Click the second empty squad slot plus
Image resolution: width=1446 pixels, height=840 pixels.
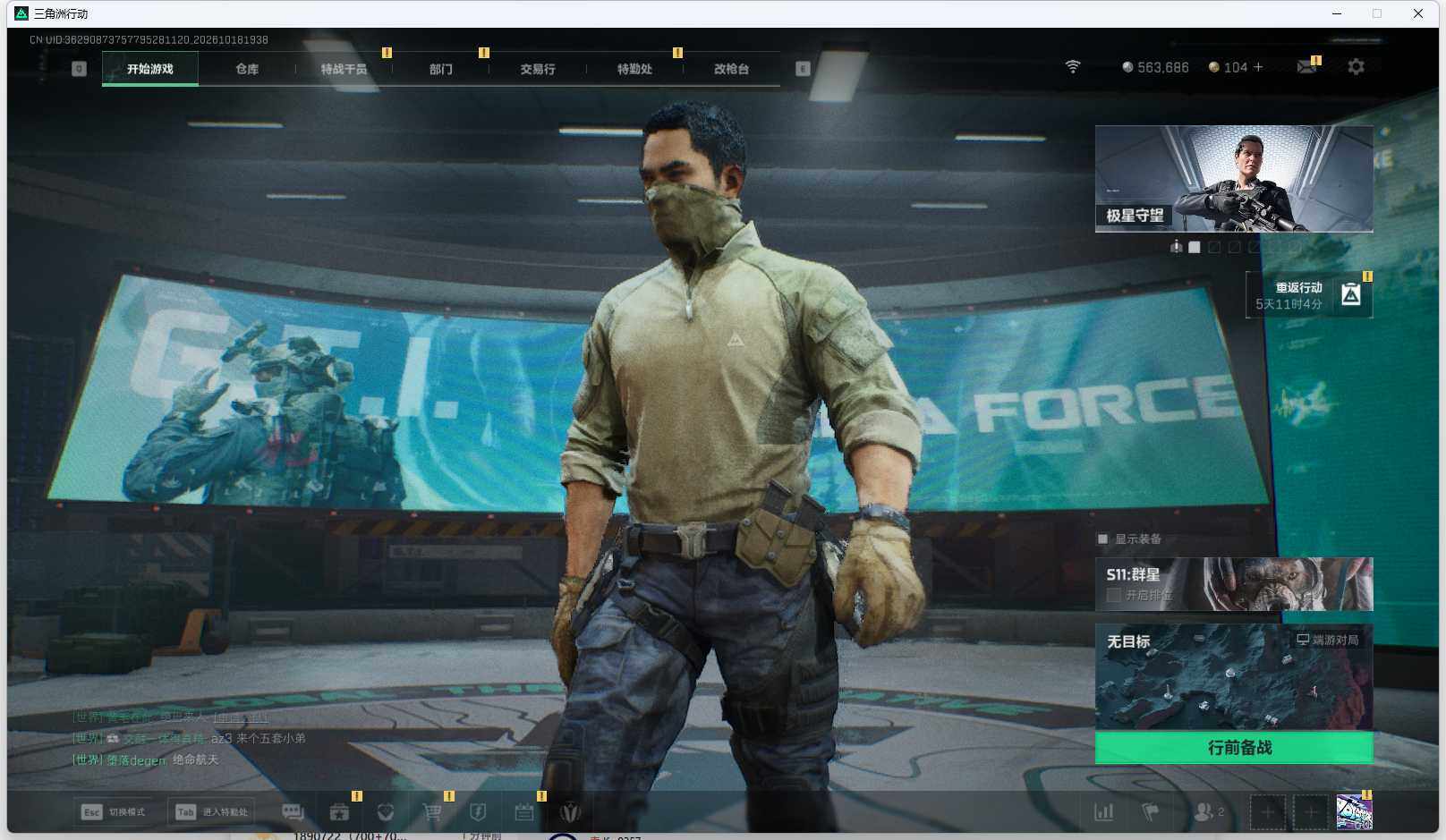point(1311,812)
